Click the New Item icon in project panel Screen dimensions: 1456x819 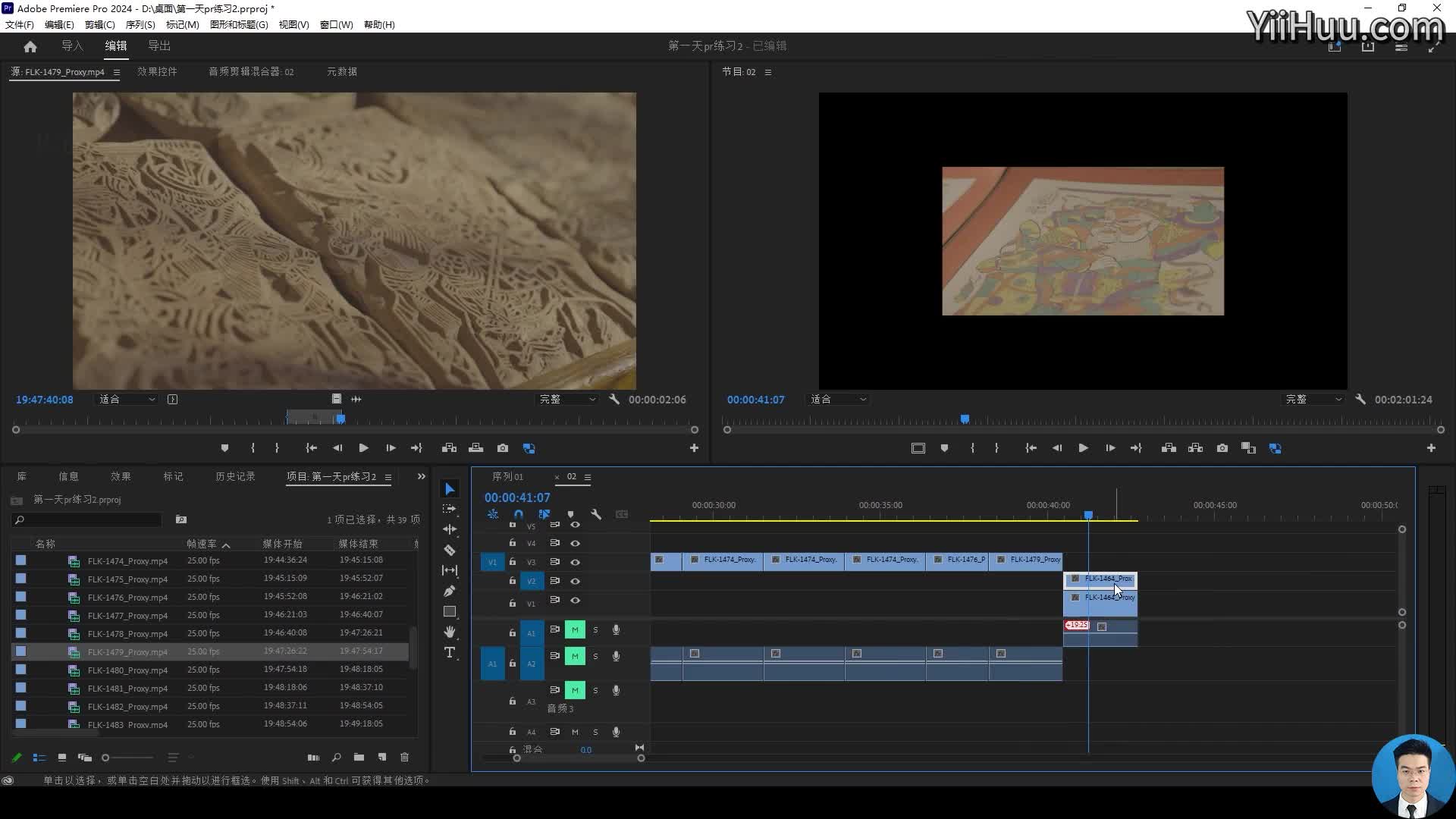coord(382,757)
